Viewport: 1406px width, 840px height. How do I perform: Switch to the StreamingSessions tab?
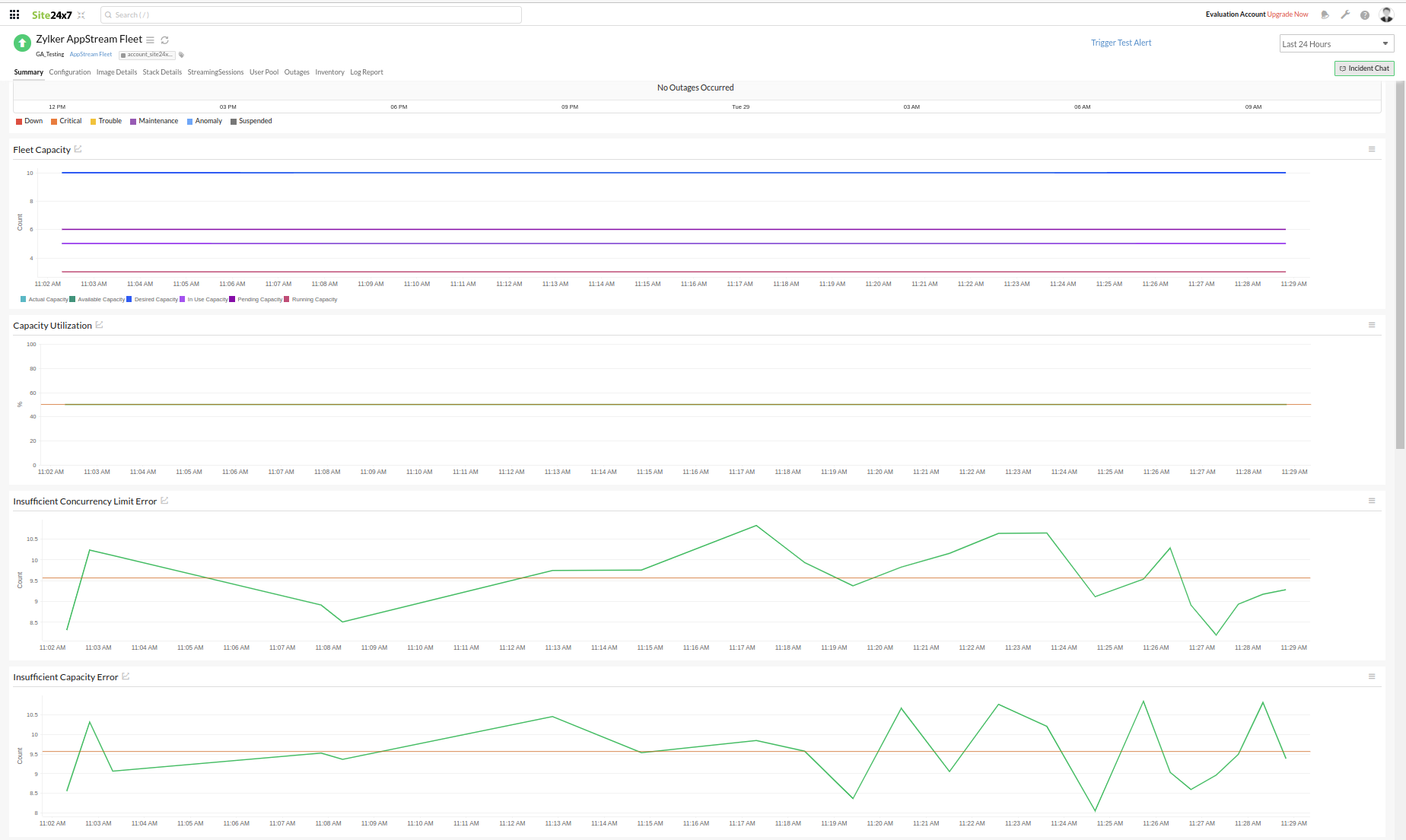coord(215,72)
